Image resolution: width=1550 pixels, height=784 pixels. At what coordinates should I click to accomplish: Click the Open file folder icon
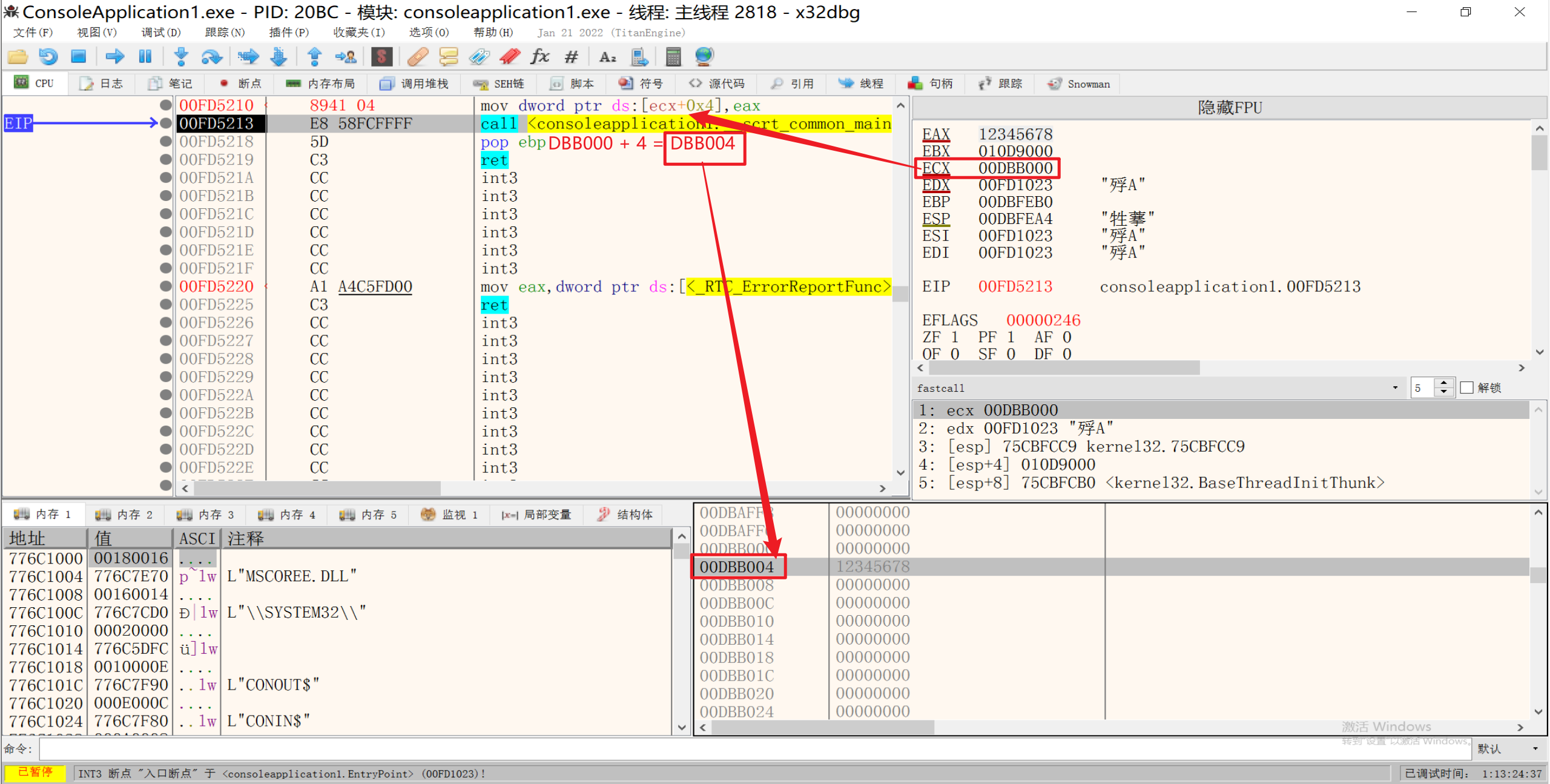[x=18, y=57]
